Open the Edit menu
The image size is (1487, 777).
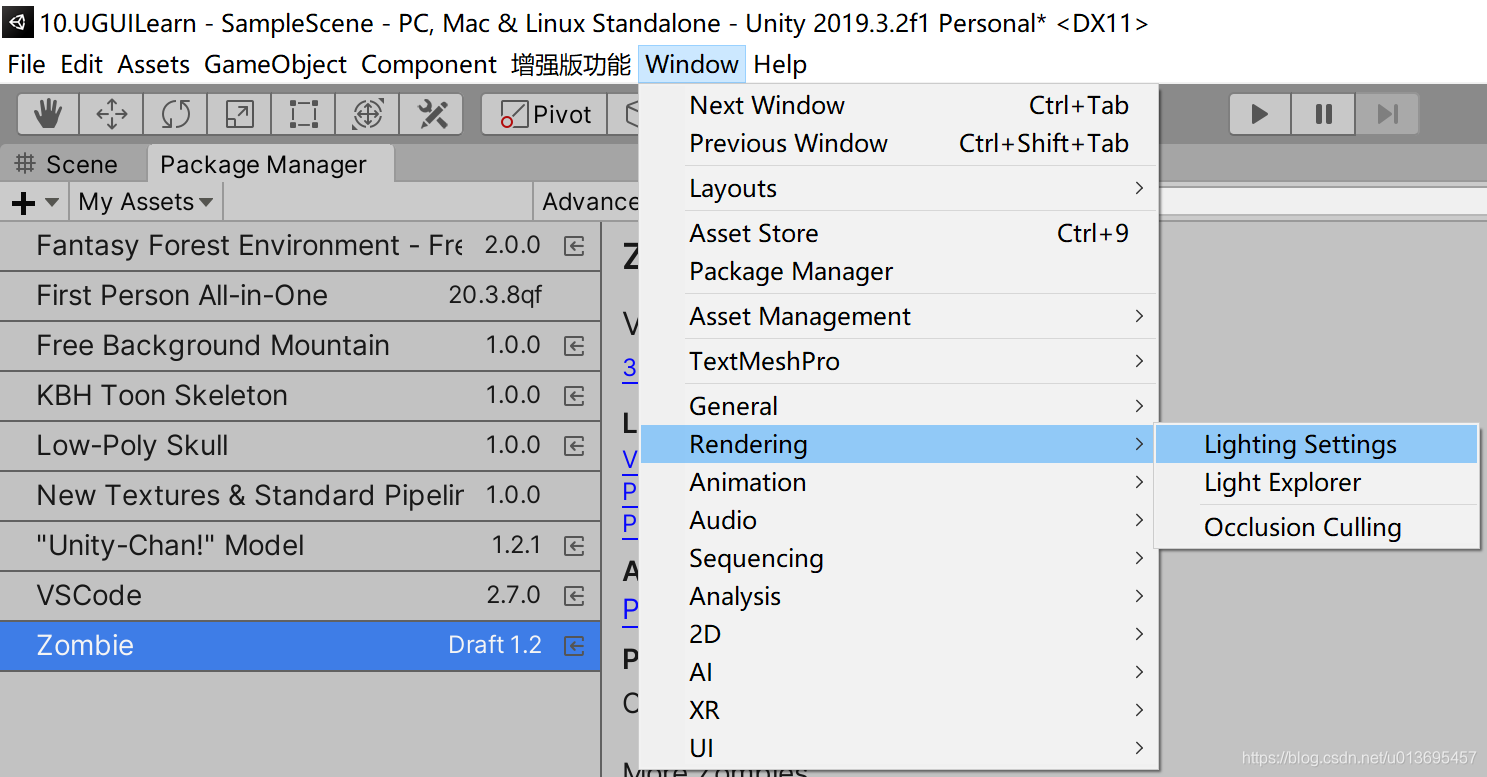tap(82, 64)
